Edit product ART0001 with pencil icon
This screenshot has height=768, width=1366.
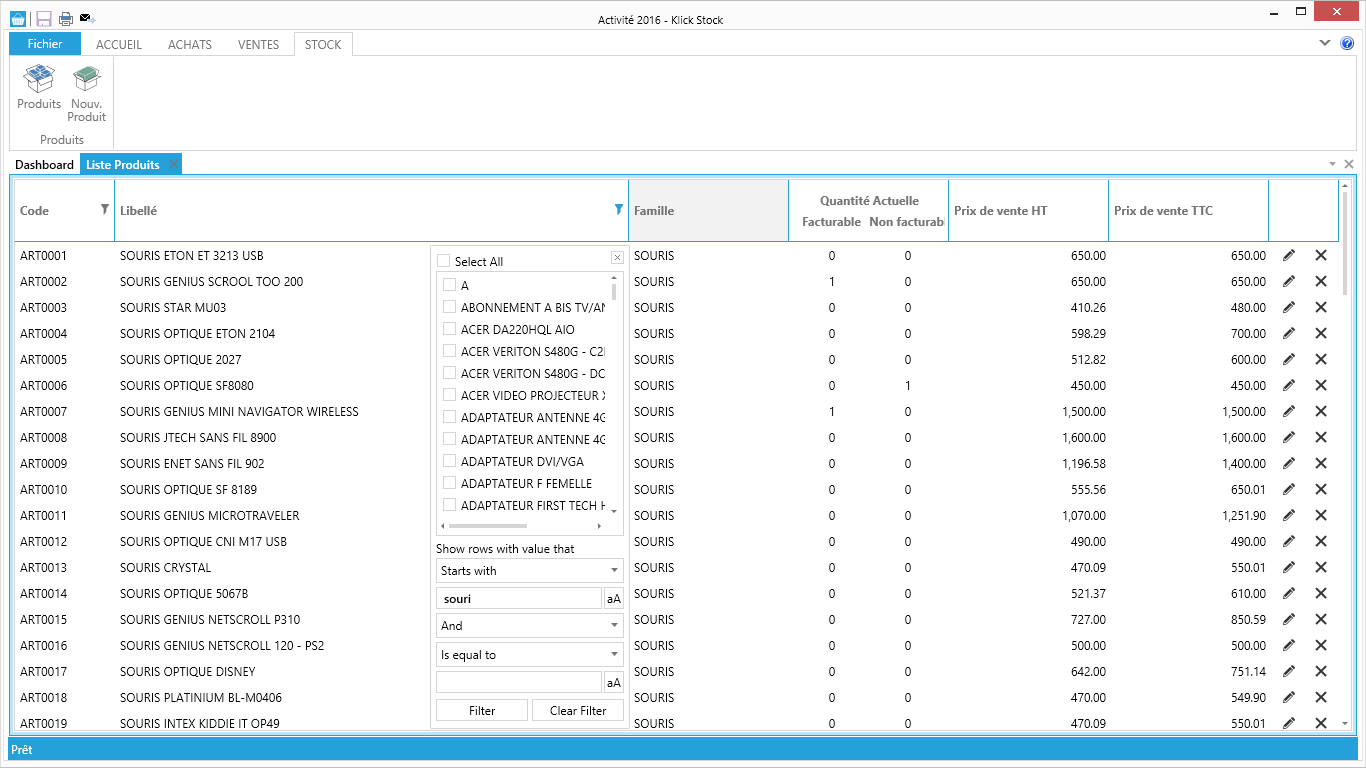(1289, 256)
